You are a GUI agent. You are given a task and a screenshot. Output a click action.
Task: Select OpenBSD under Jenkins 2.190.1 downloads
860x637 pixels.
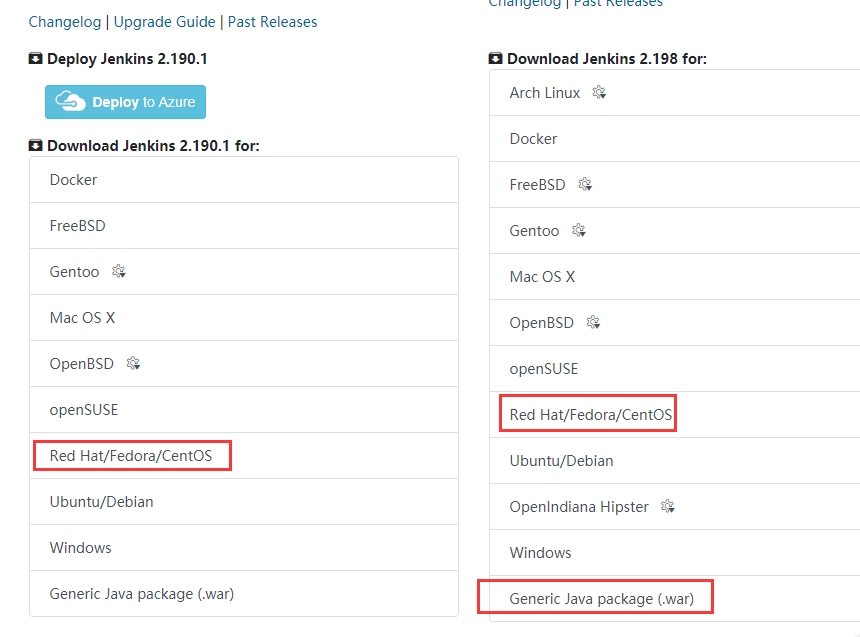point(244,364)
